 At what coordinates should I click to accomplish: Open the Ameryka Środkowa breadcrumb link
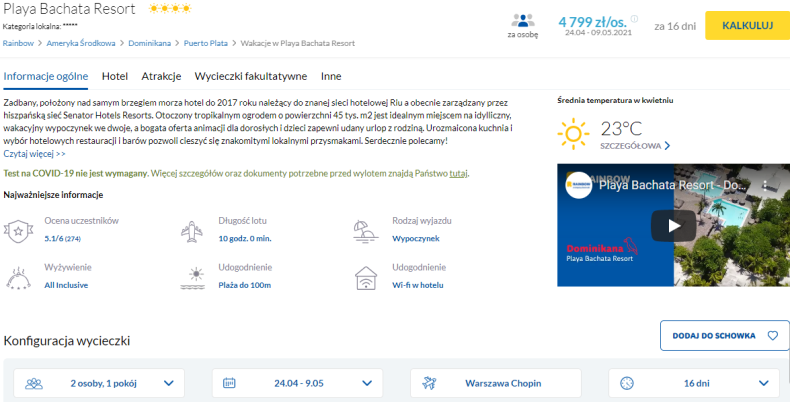[81, 43]
